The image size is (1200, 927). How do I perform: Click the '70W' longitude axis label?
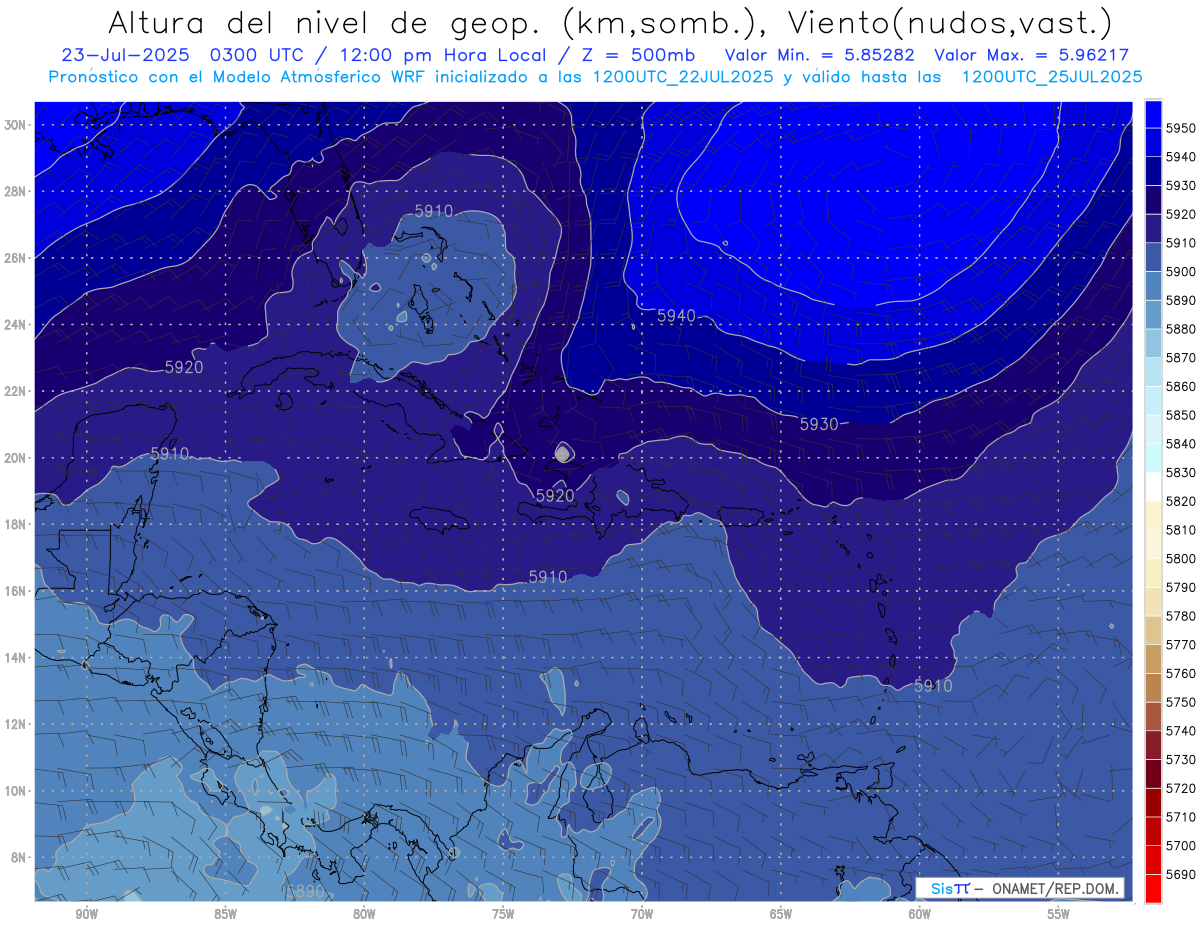click(x=642, y=914)
